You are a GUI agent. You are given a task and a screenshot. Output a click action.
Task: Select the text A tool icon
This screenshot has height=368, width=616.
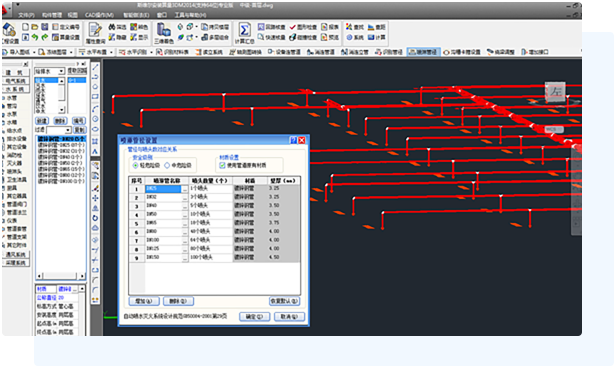click(x=95, y=151)
